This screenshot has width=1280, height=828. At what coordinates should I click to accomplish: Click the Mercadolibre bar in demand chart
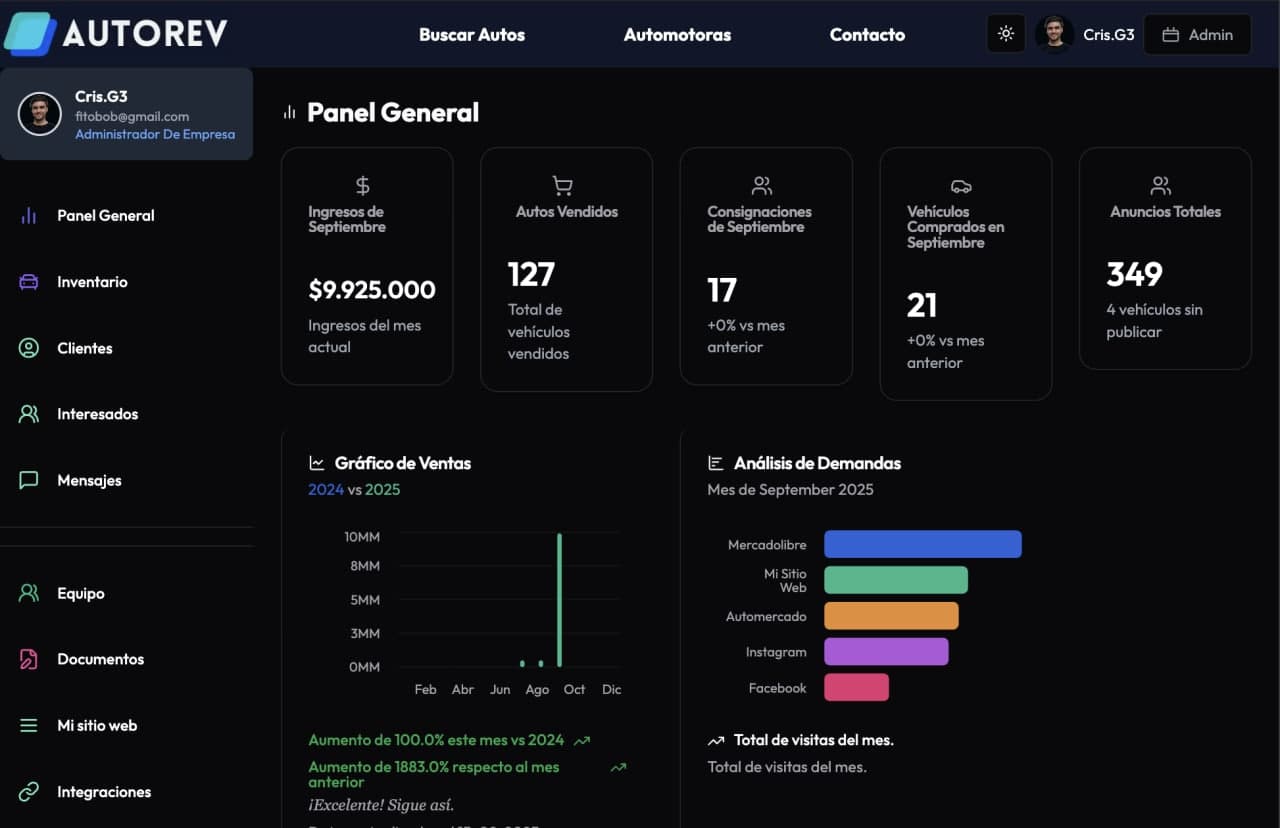point(921,544)
